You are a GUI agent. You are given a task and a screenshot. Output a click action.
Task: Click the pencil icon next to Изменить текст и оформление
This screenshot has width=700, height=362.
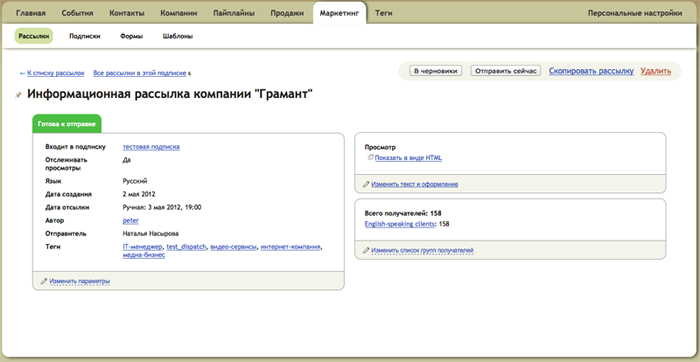tap(366, 184)
